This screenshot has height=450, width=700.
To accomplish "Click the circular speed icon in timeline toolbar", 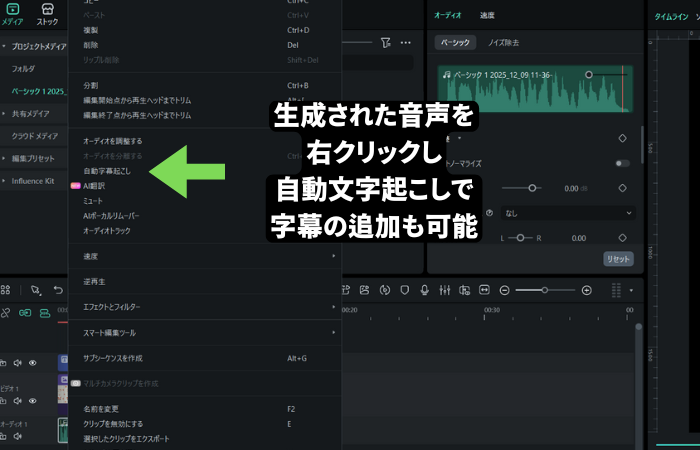I will pyautogui.click(x=384, y=290).
